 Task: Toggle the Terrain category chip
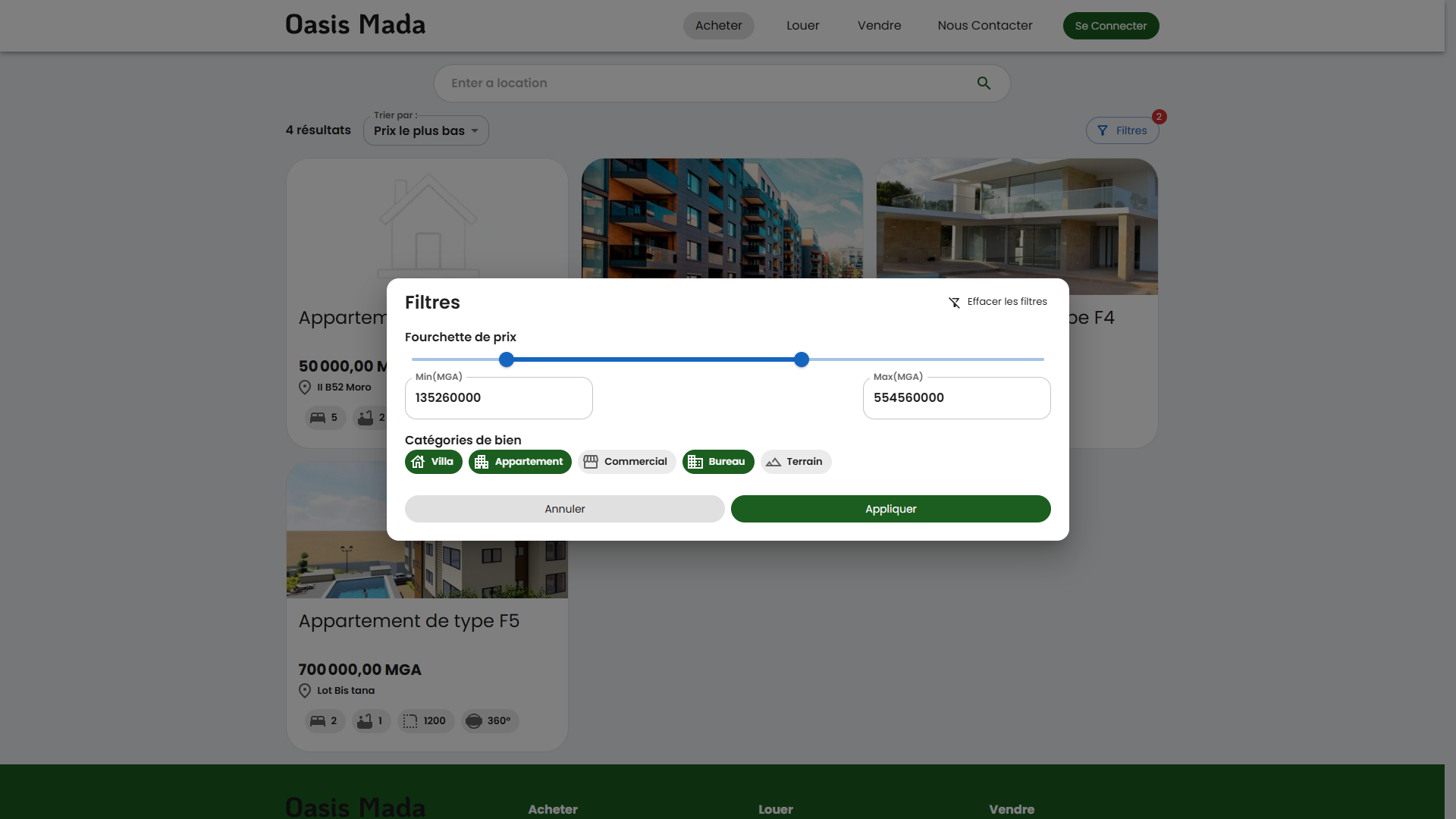click(795, 462)
